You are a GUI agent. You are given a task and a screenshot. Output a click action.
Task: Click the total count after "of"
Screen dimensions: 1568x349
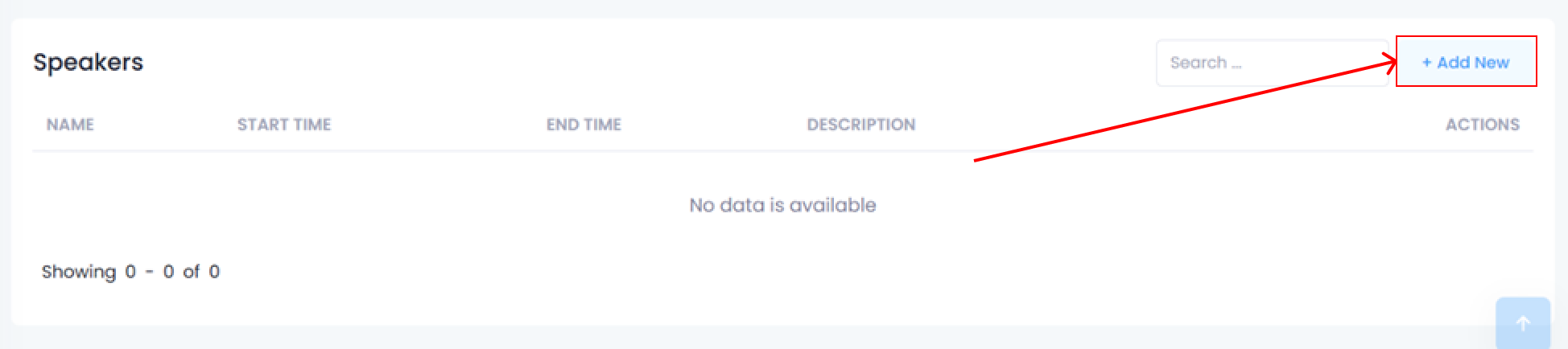pos(214,272)
